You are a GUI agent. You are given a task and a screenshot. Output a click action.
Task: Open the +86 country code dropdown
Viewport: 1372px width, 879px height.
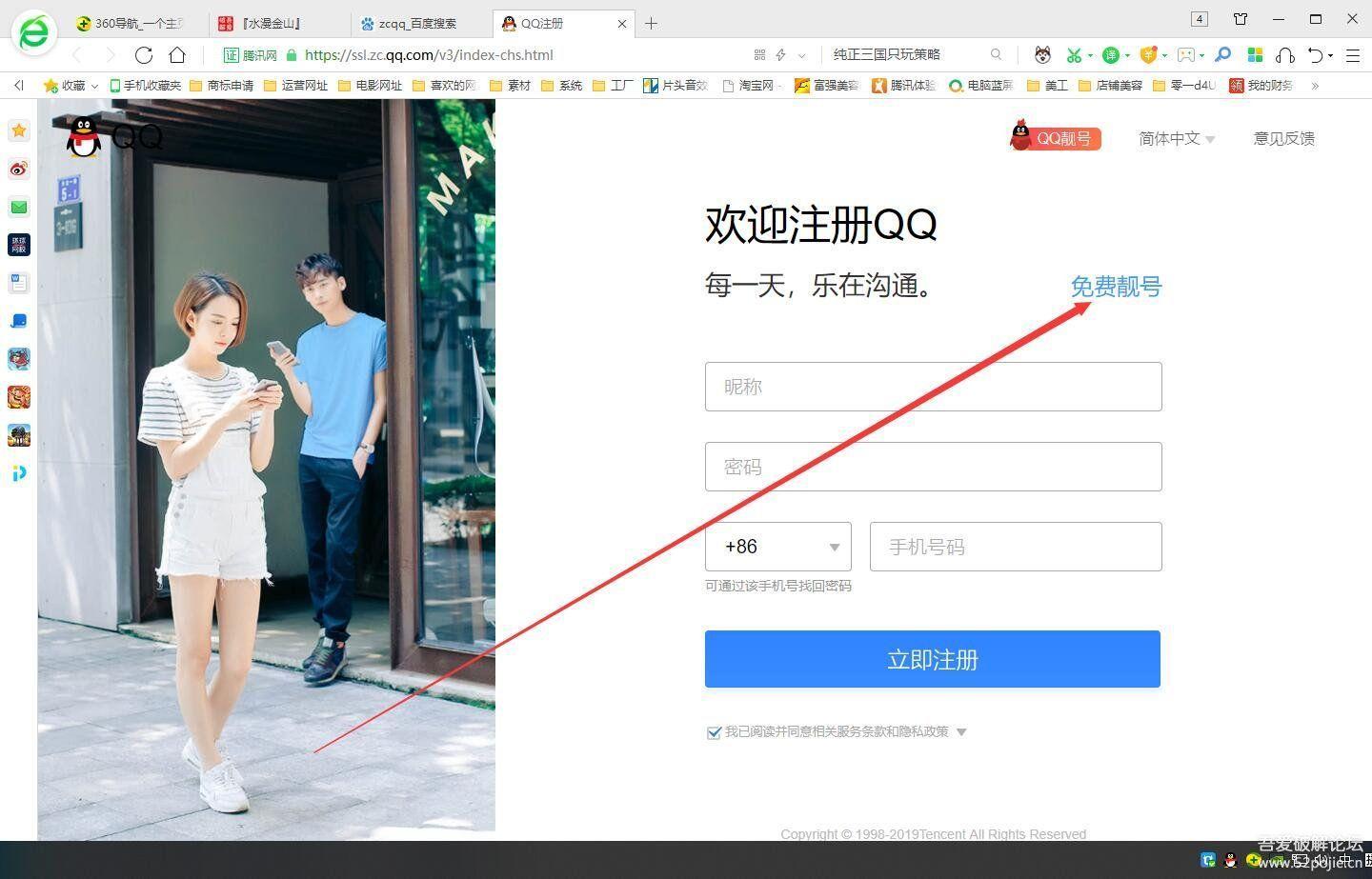[778, 547]
